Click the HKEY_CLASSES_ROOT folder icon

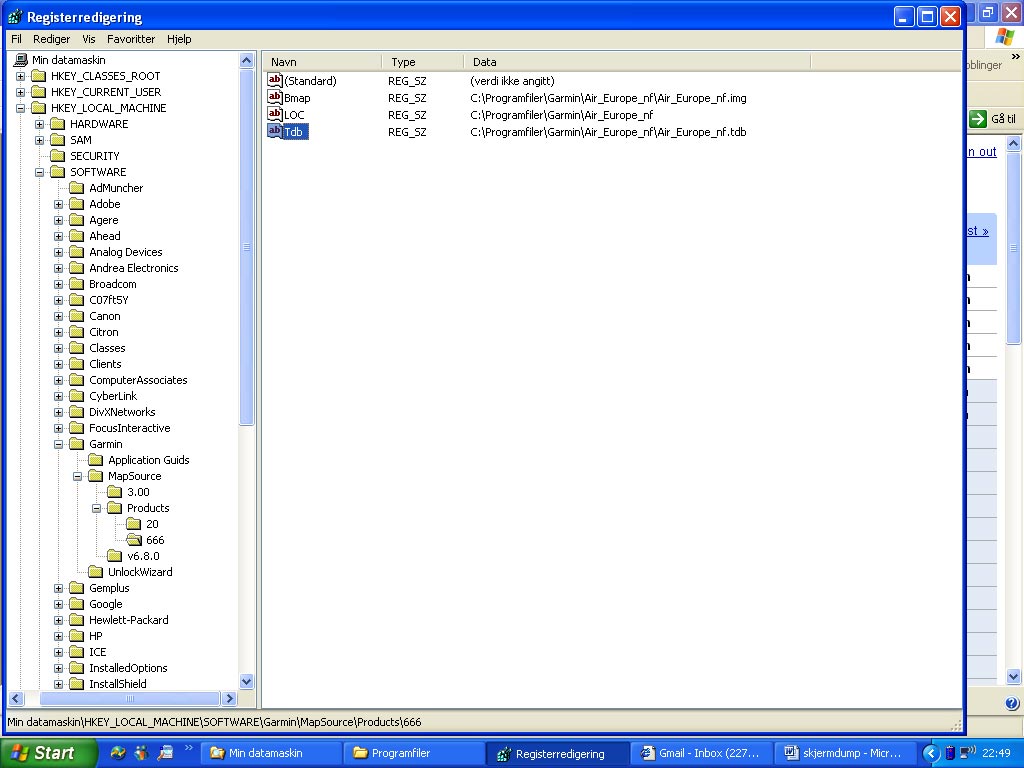point(39,76)
